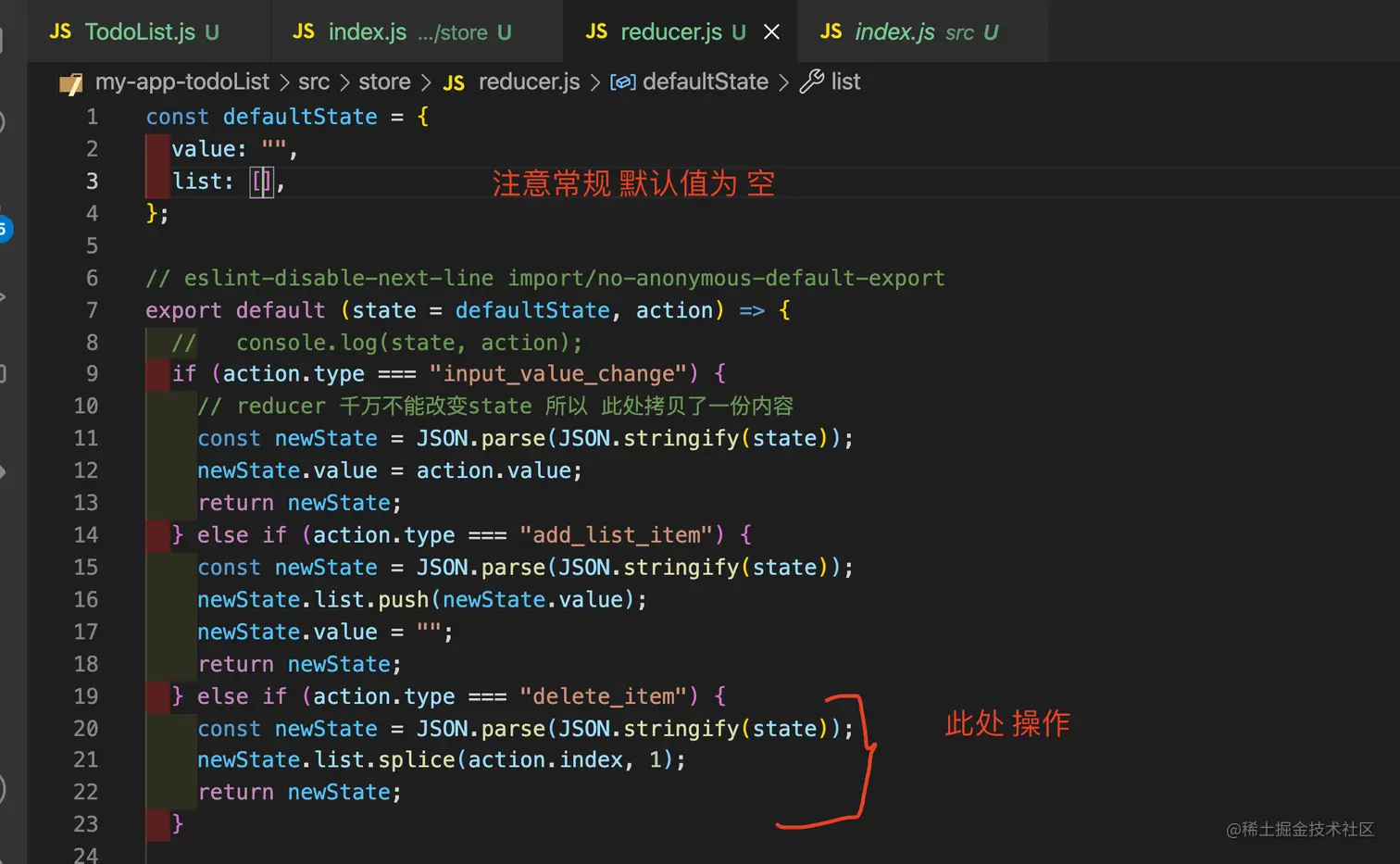
Task: Click JSON.parse call on line 20
Action: pyautogui.click(x=480, y=729)
